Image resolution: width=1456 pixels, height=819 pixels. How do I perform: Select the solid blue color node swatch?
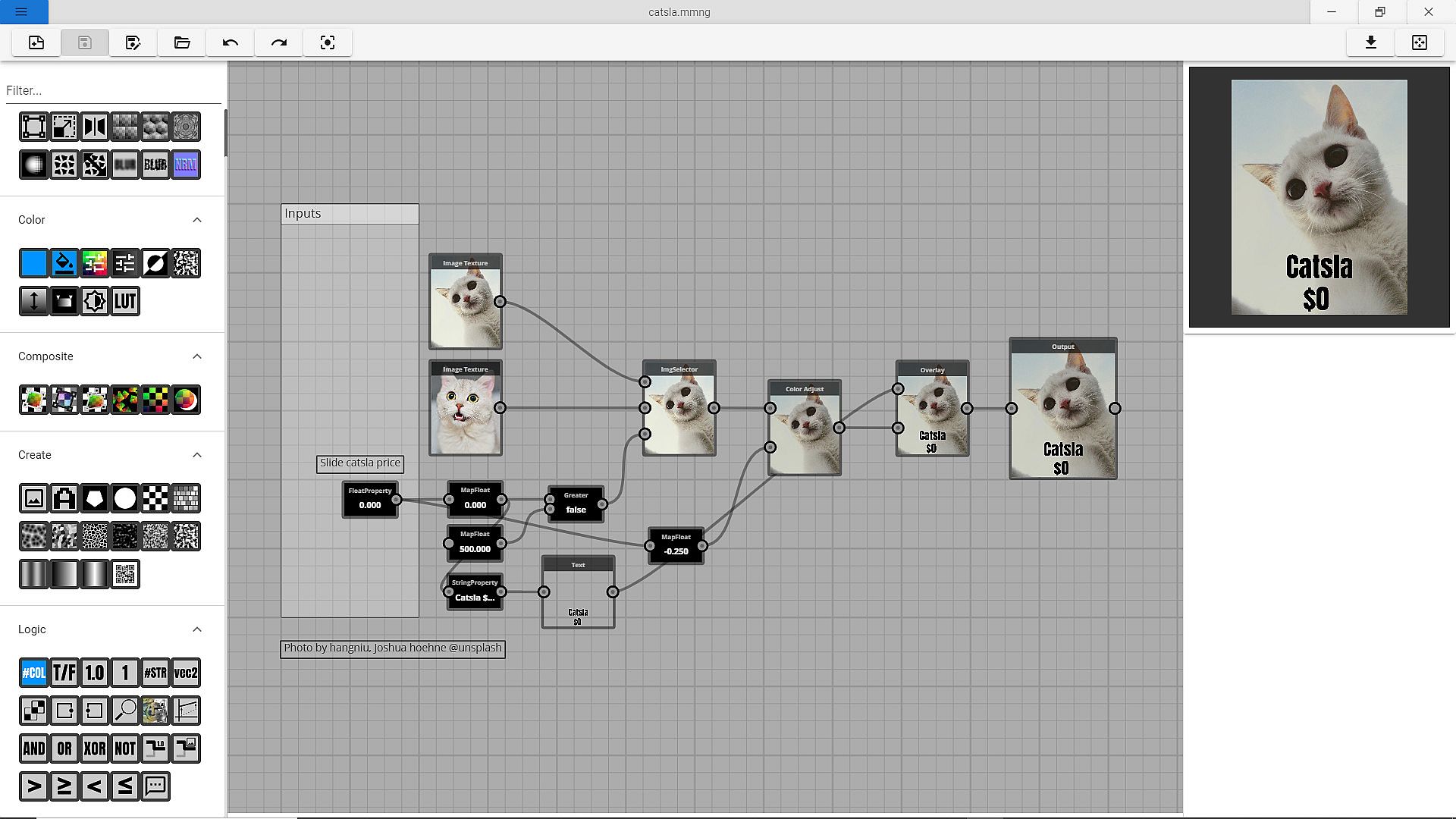pos(34,263)
